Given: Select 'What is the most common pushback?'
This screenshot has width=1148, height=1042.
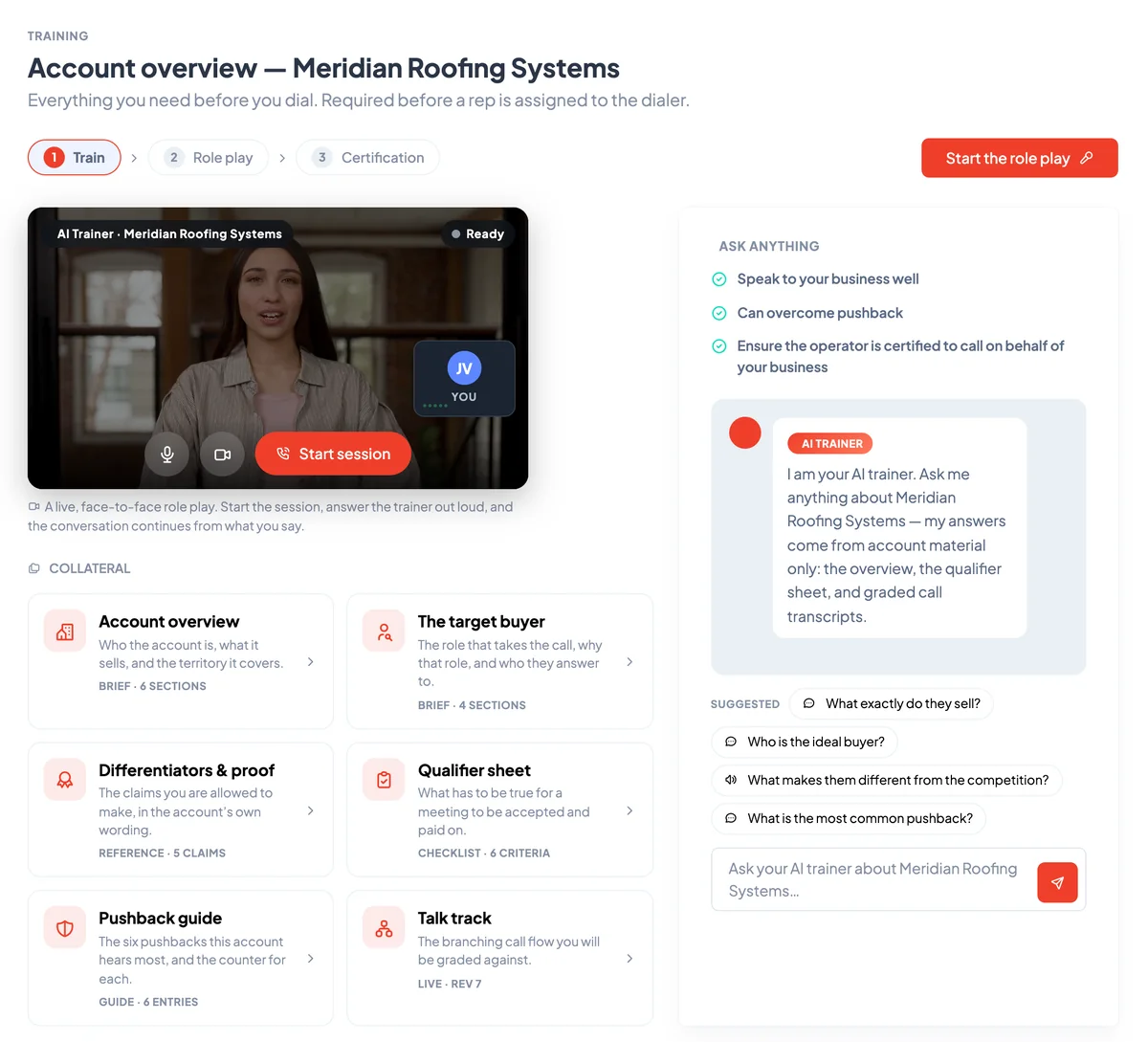Looking at the screenshot, I should coord(849,818).
